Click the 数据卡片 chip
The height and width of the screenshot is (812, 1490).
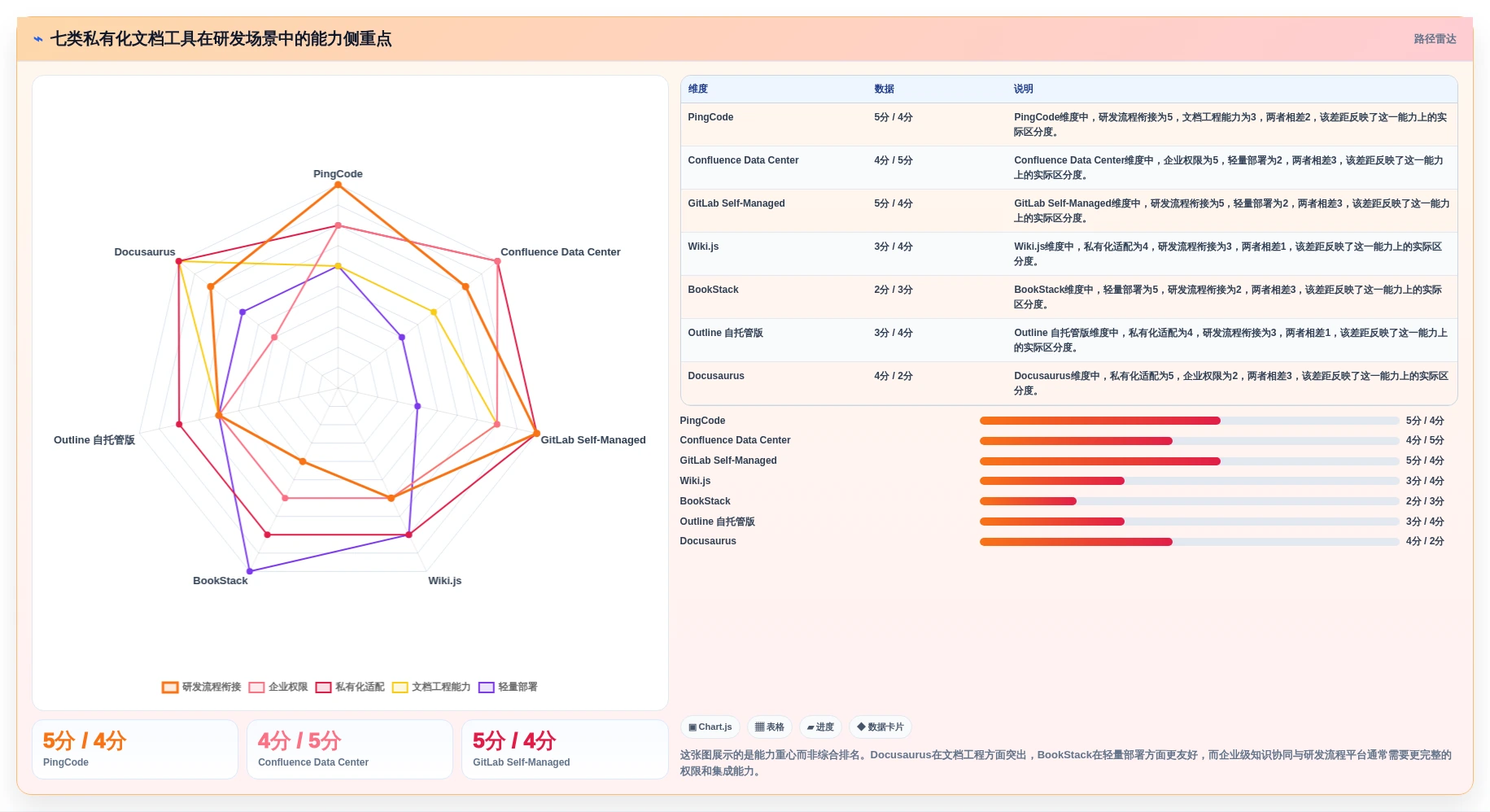(880, 727)
